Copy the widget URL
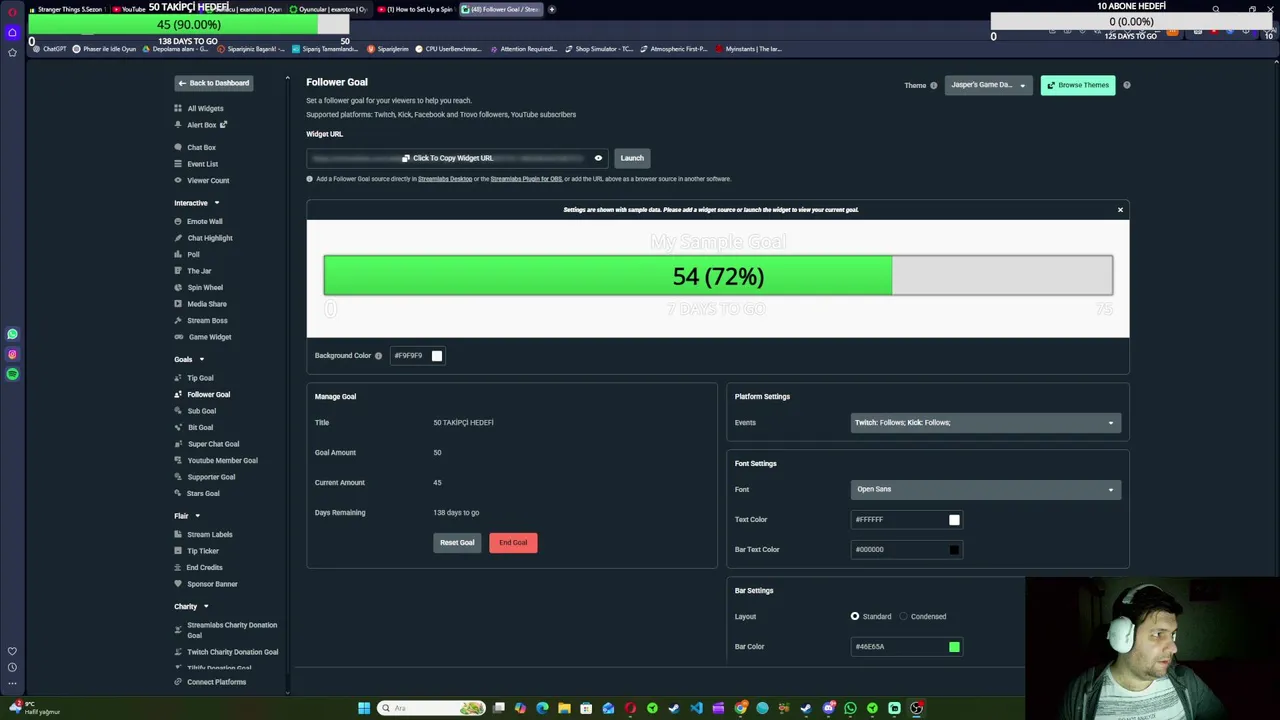The image size is (1280, 720). (448, 158)
